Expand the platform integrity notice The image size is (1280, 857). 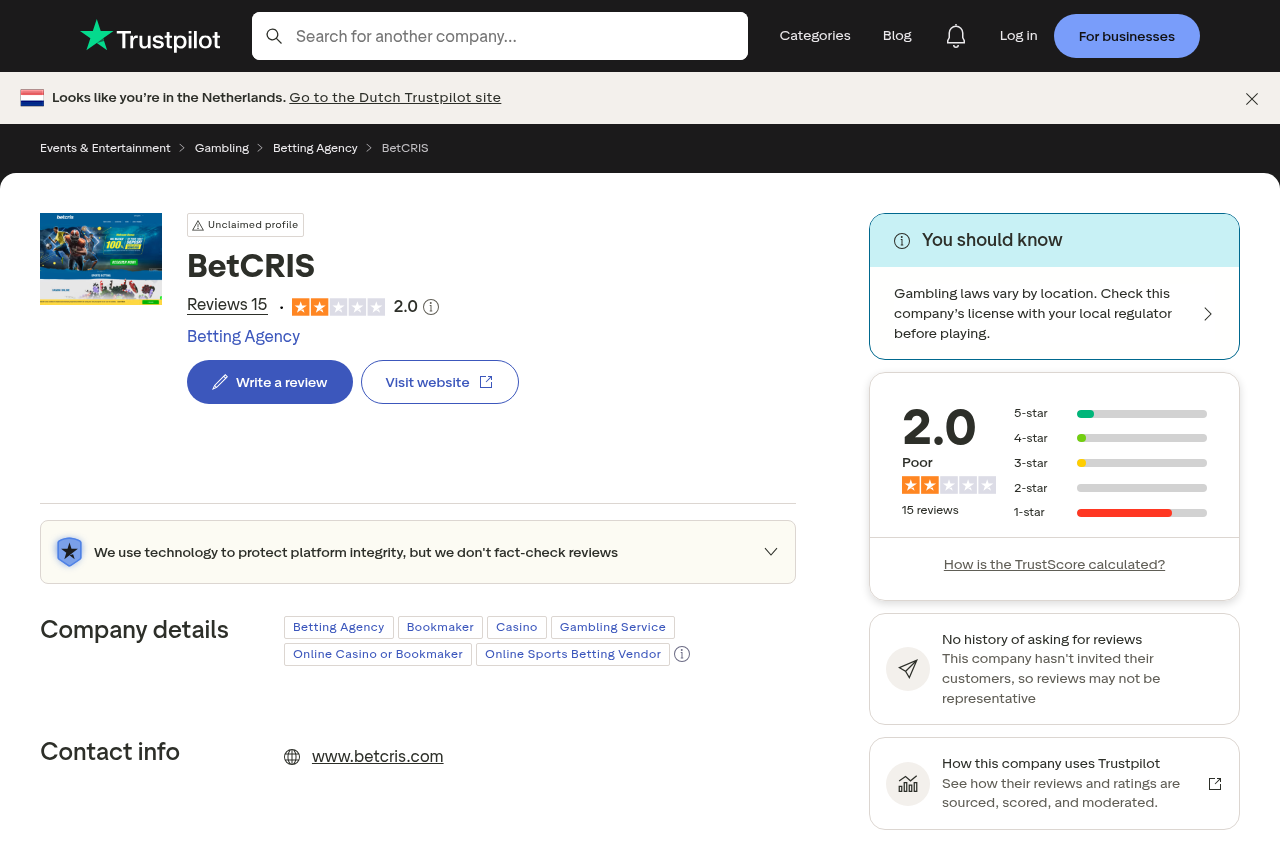[x=771, y=552]
